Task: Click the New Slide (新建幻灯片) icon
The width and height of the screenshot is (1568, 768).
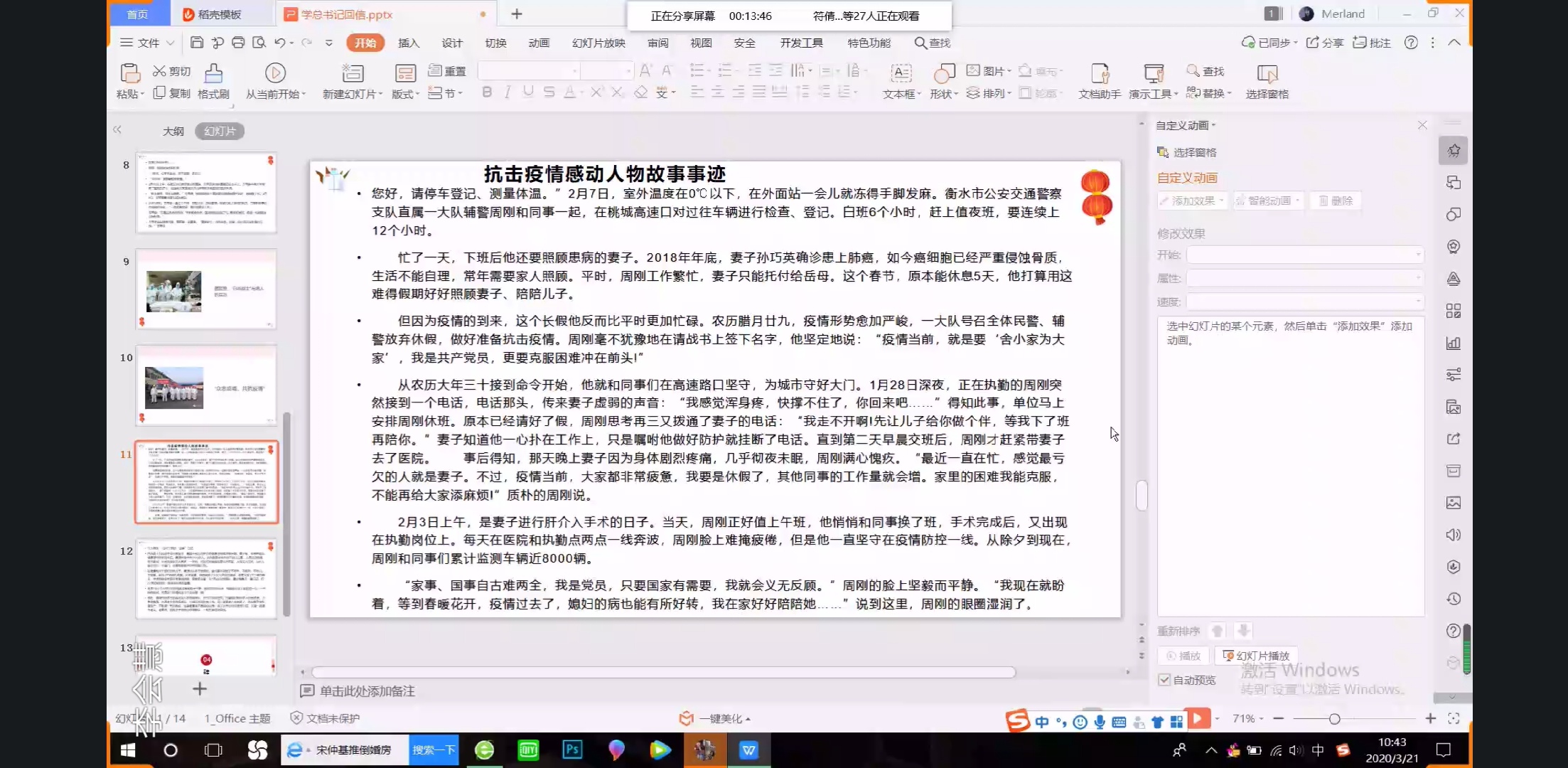Action: coord(353,73)
